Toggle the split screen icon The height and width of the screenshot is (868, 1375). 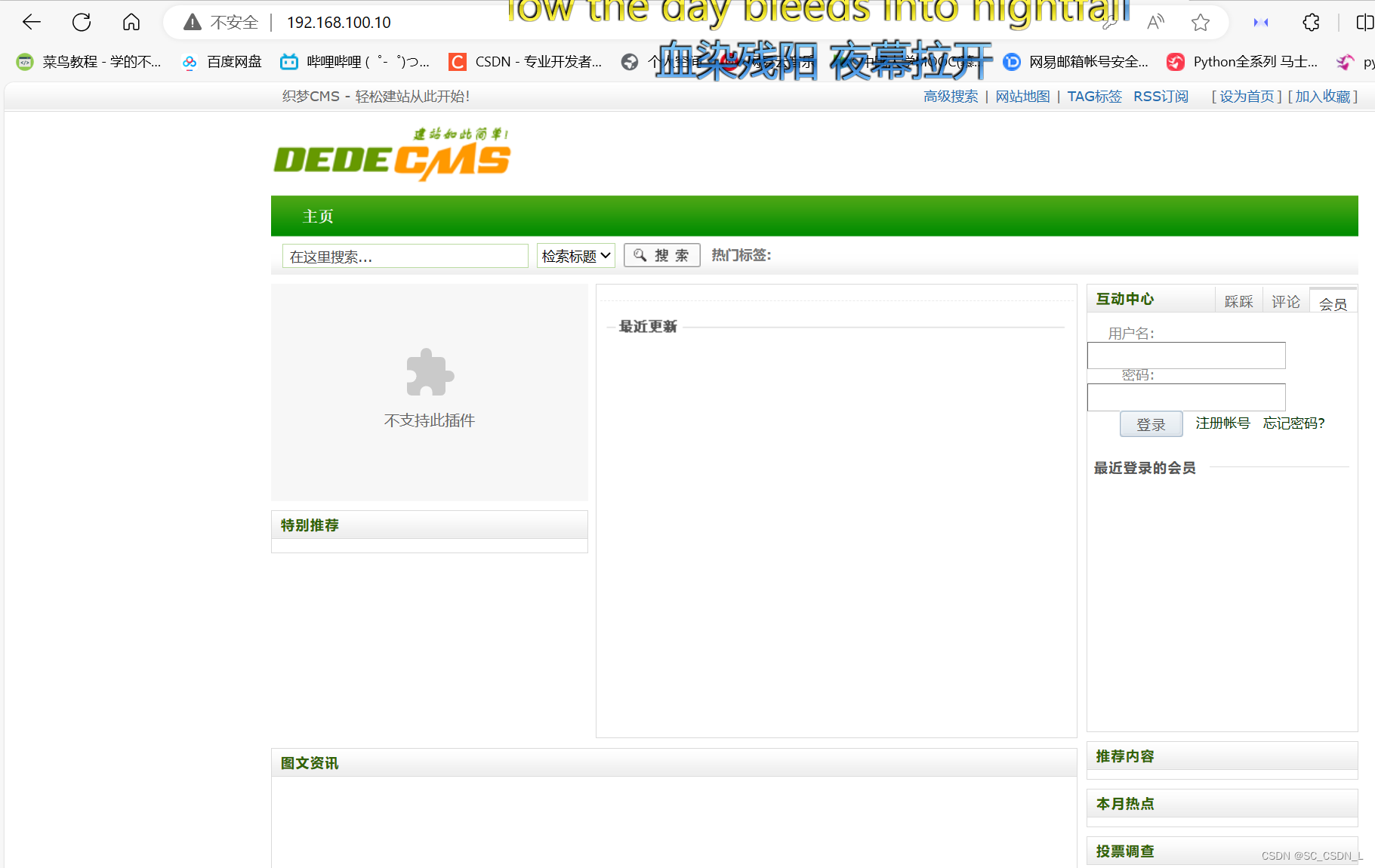(x=1364, y=23)
